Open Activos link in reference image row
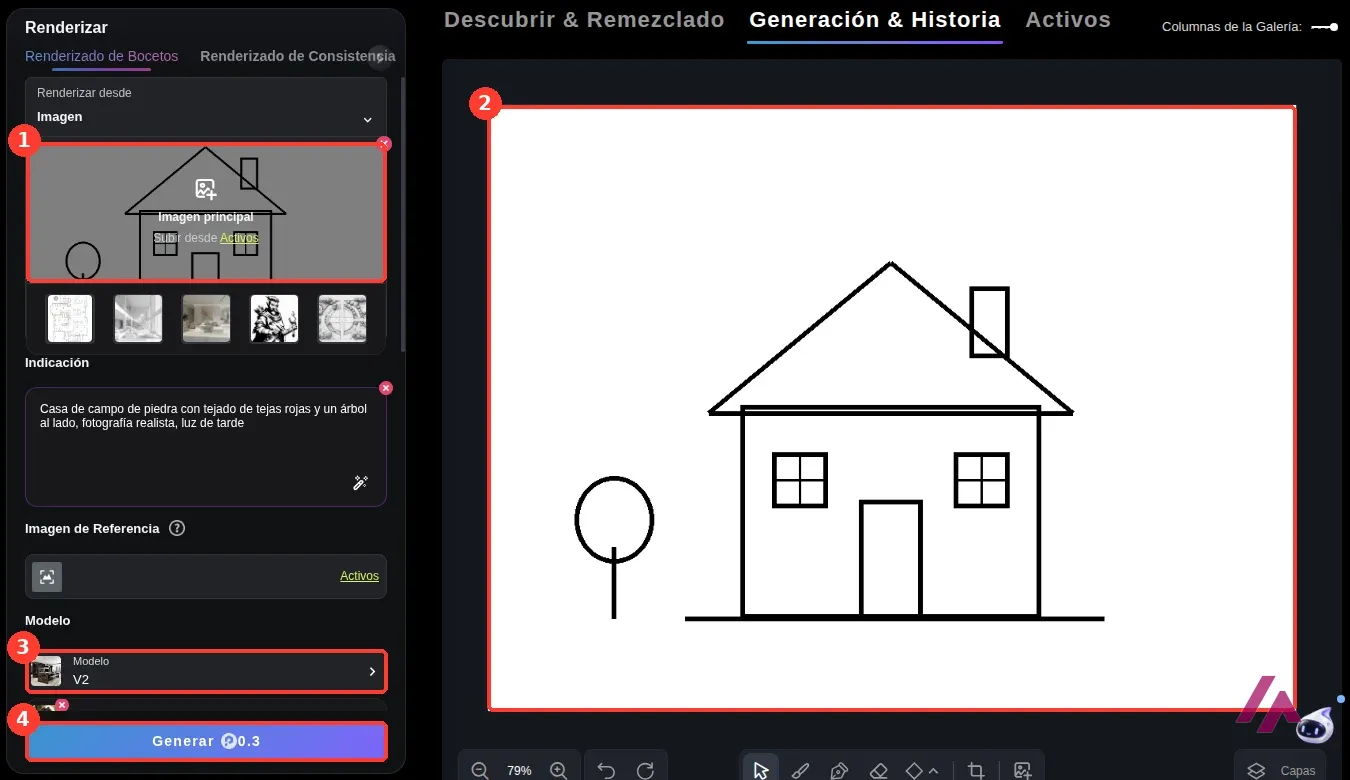The width and height of the screenshot is (1350, 780). (x=359, y=576)
